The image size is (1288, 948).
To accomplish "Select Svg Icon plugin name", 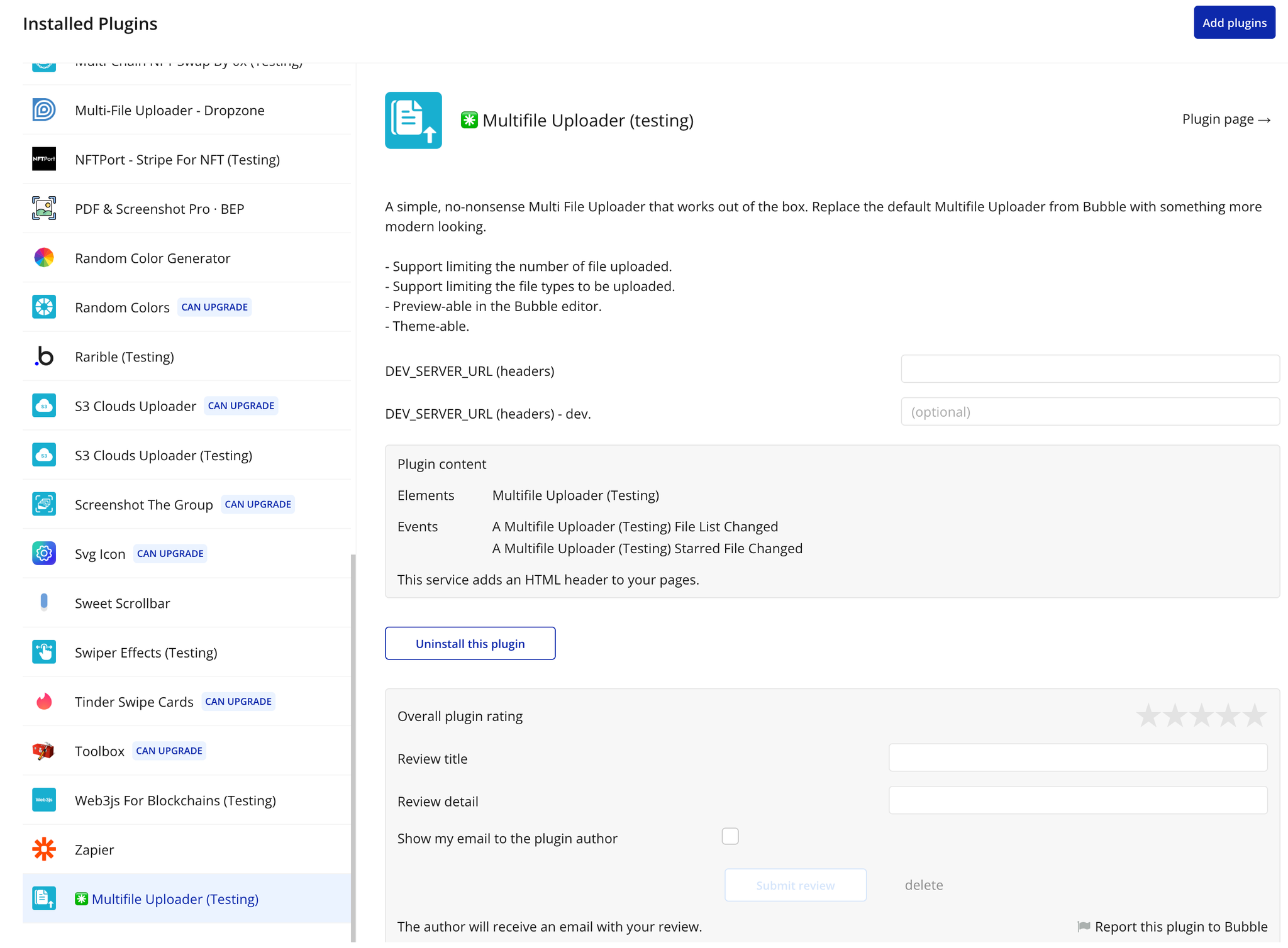I will 100,554.
